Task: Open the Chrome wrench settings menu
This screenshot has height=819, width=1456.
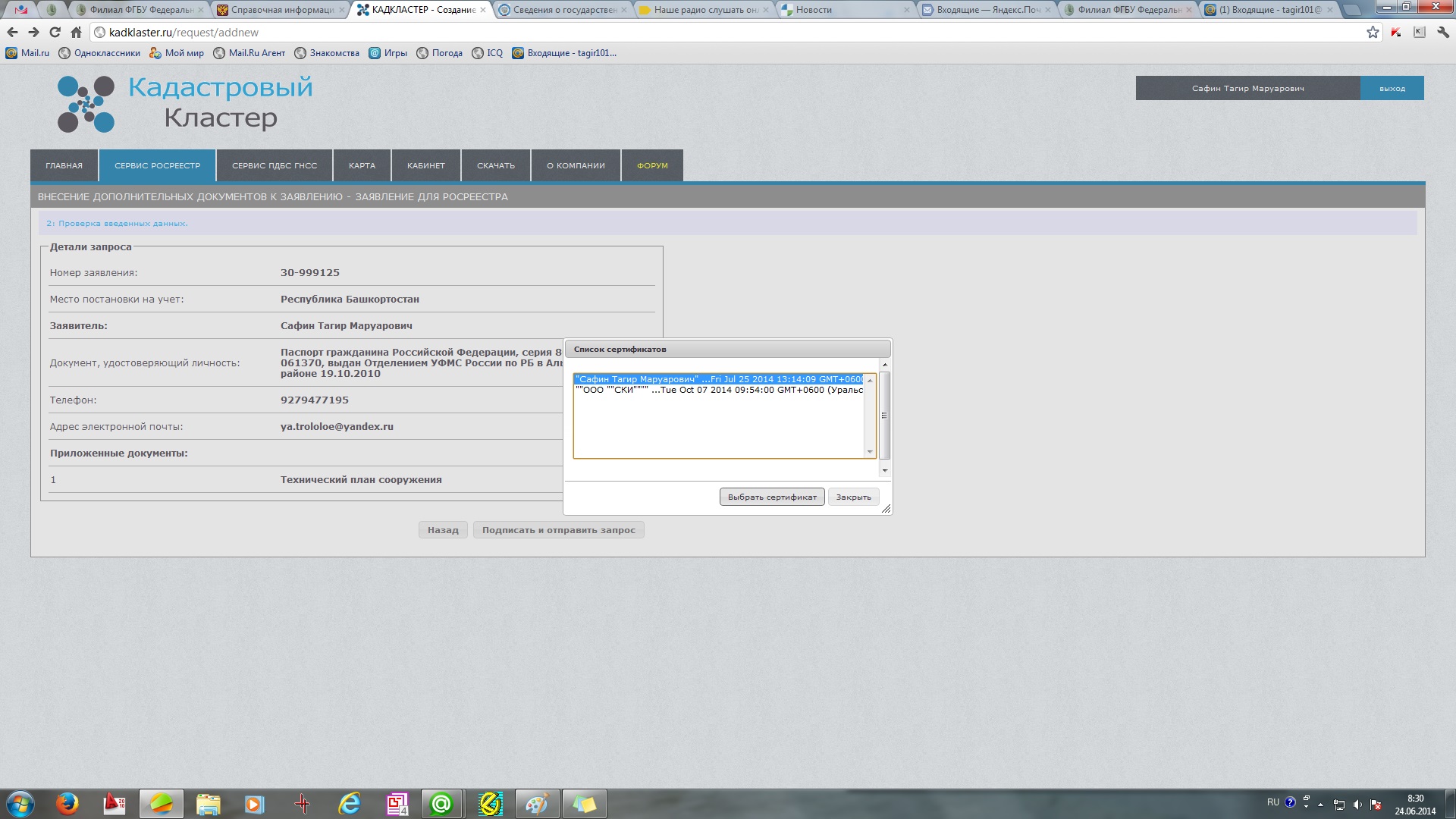Action: (x=1443, y=32)
